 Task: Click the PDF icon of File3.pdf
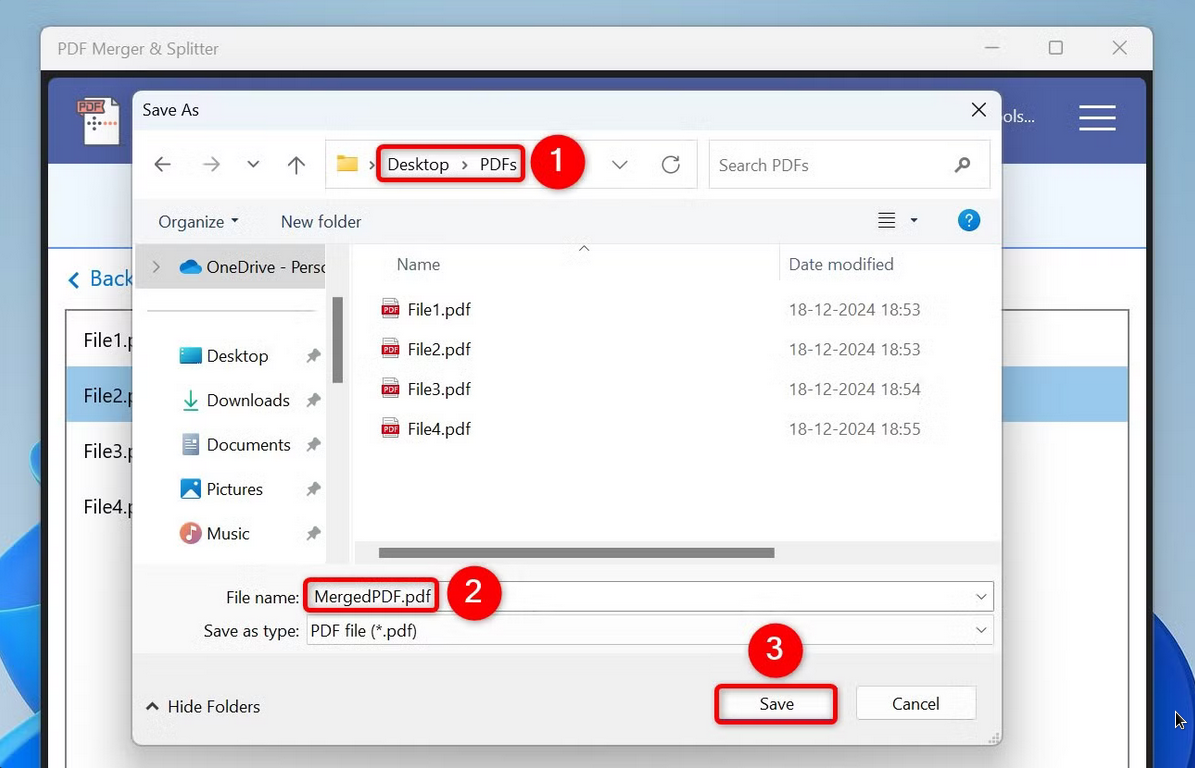[390, 388]
